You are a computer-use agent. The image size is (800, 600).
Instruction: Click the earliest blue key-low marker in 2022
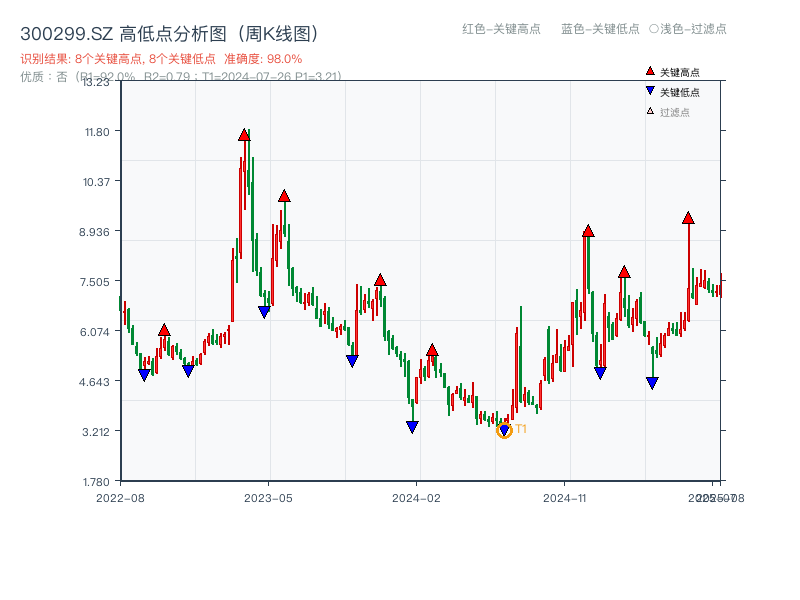click(x=143, y=373)
